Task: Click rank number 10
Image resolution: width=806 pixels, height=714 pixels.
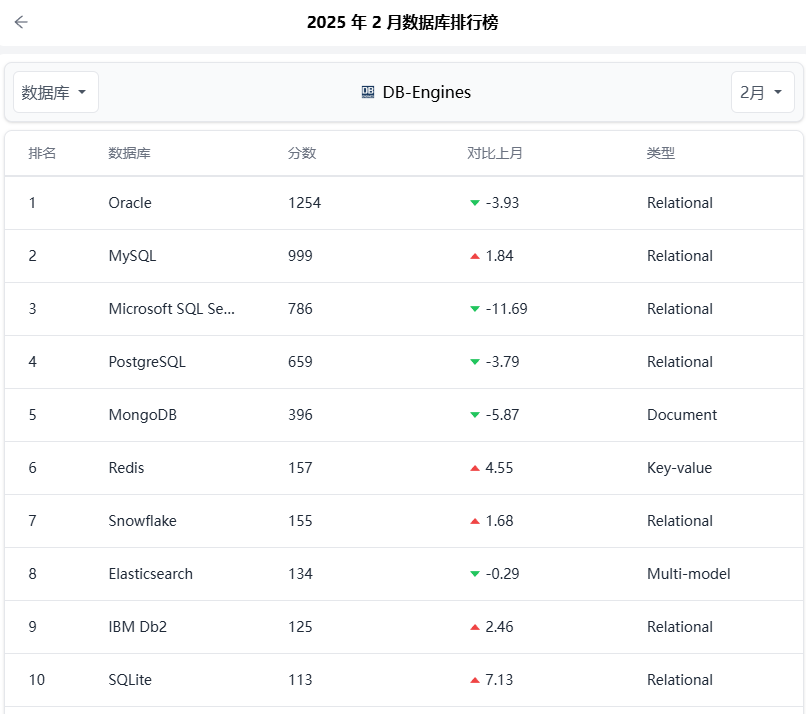Action: click(x=36, y=680)
